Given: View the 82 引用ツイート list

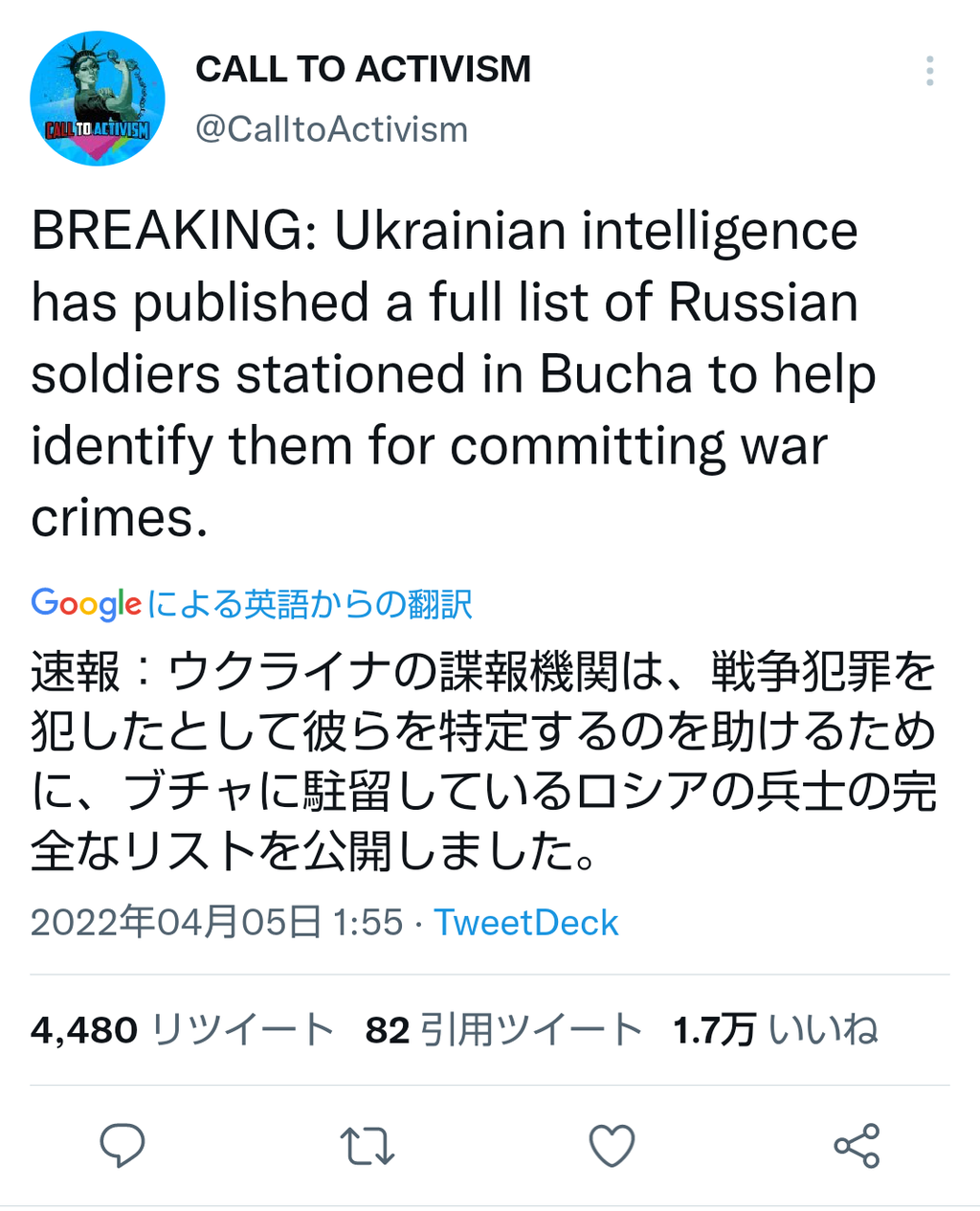Looking at the screenshot, I should (x=503, y=1030).
